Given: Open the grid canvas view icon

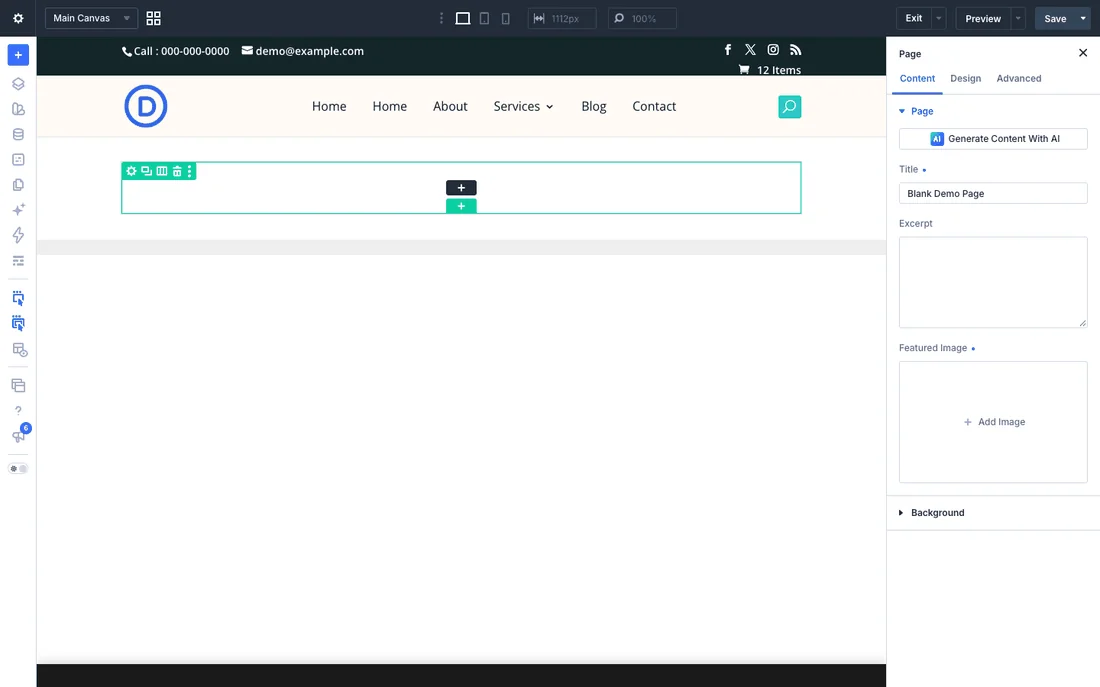Looking at the screenshot, I should pyautogui.click(x=153, y=18).
